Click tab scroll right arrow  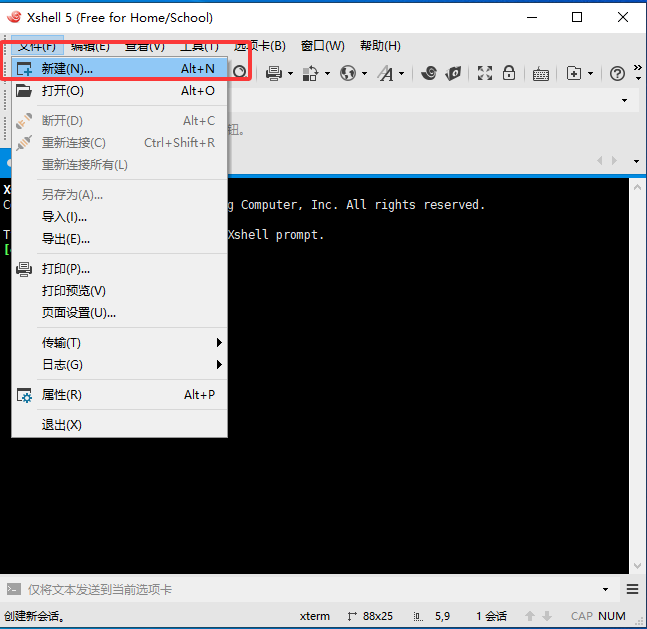coord(614,160)
